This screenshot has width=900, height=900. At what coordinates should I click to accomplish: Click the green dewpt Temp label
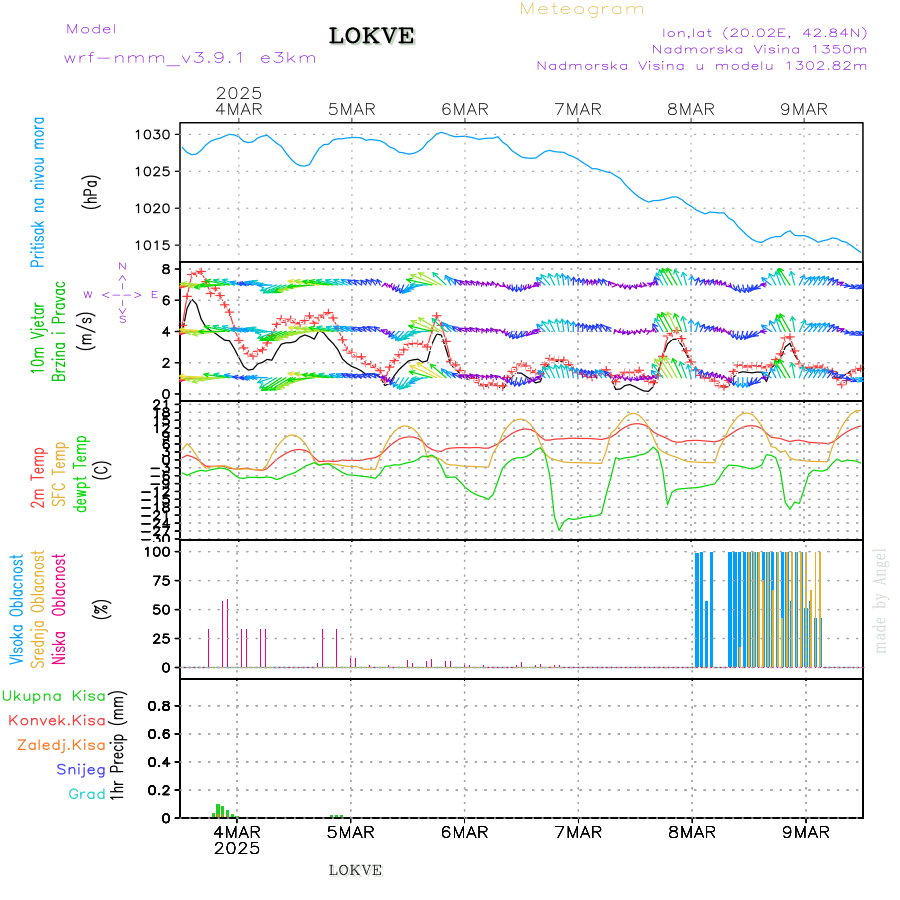tap(81, 472)
